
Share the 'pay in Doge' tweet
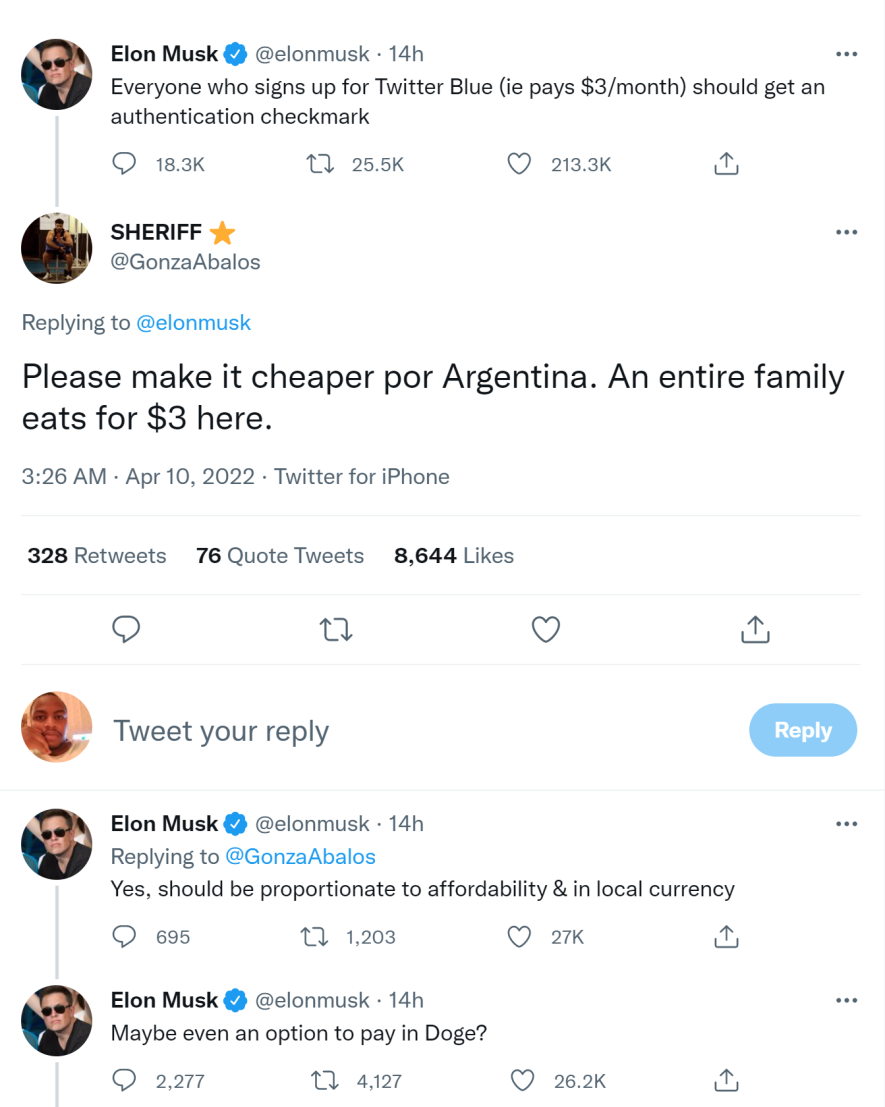coord(726,1080)
